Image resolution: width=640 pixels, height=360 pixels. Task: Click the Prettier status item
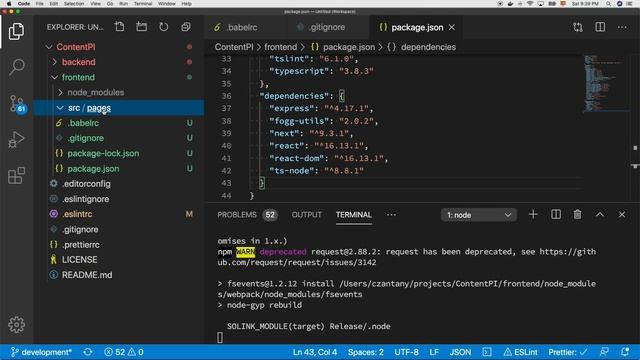point(567,352)
